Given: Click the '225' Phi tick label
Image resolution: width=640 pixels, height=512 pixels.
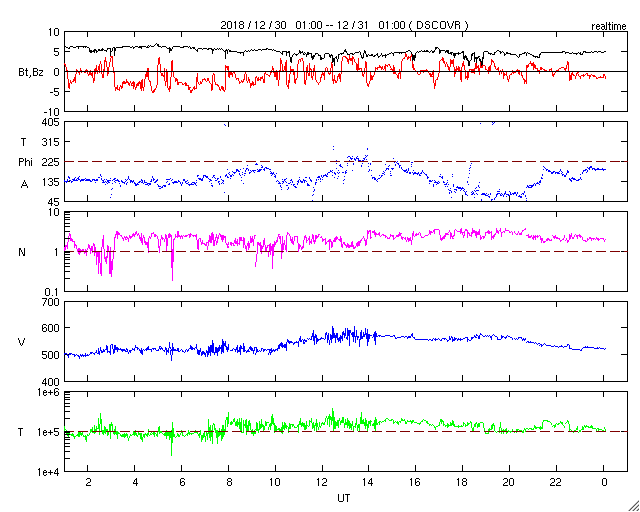Looking at the screenshot, I should point(52,163).
